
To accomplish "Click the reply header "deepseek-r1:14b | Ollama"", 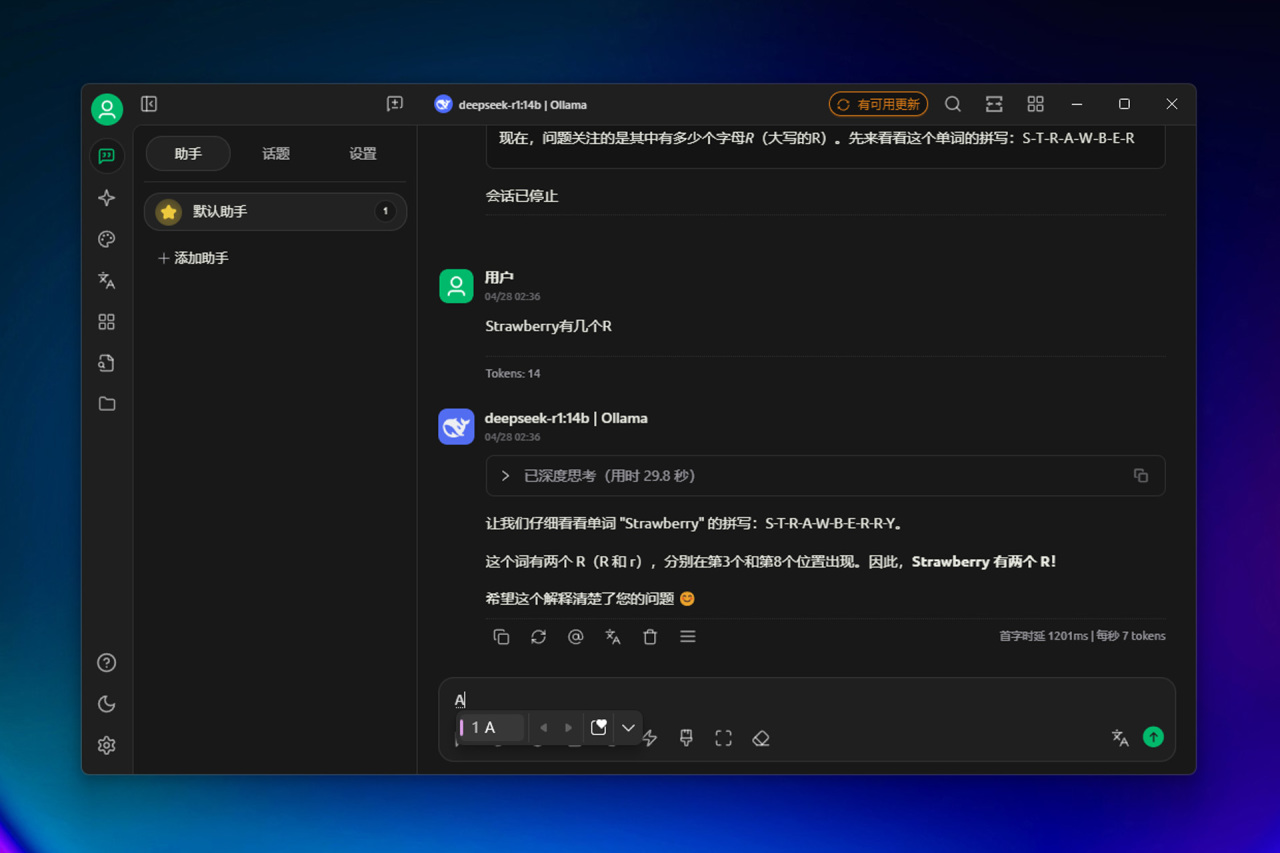I will coord(566,418).
